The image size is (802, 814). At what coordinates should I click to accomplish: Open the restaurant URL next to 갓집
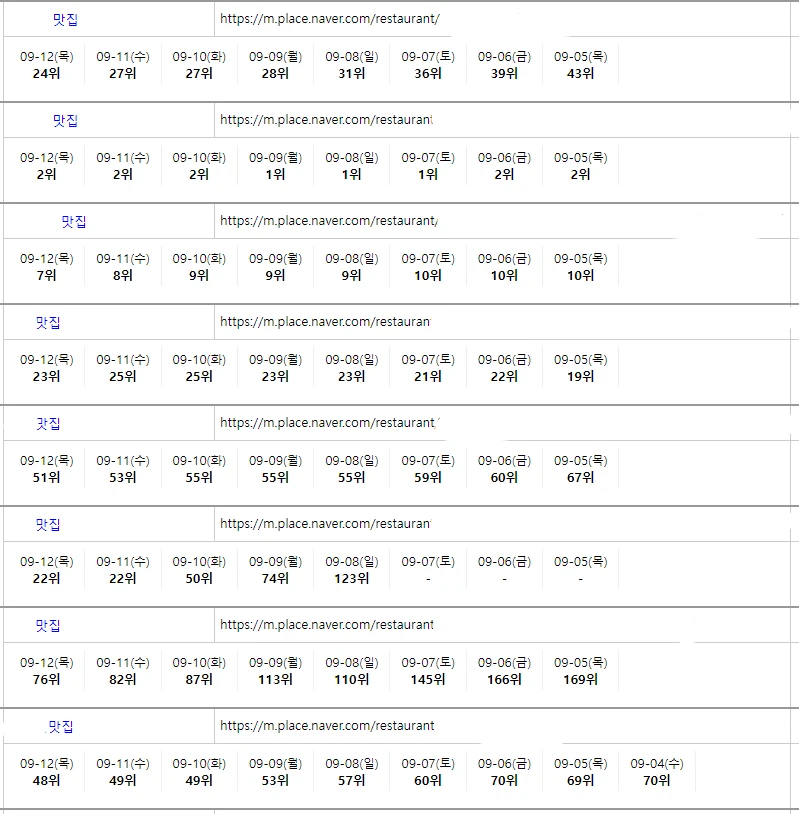(x=328, y=423)
